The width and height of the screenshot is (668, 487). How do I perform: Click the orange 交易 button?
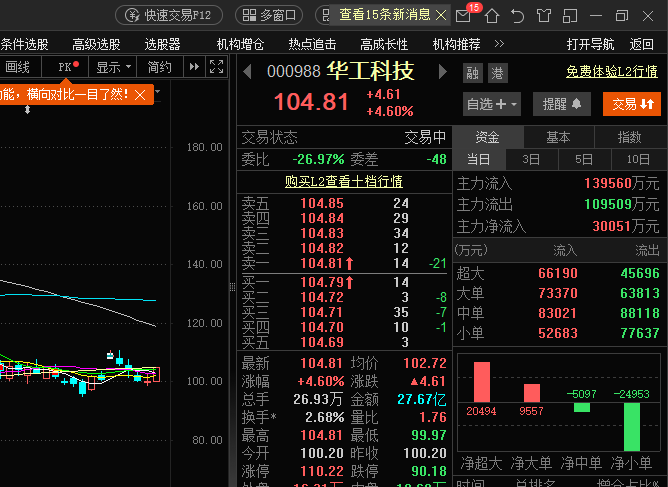click(632, 104)
